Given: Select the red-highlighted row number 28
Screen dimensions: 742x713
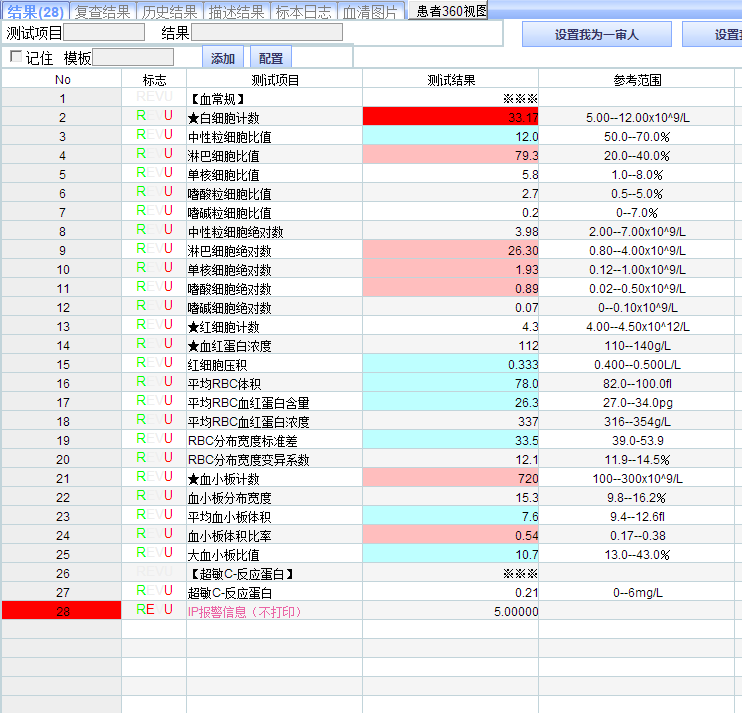Looking at the screenshot, I should [62, 611].
